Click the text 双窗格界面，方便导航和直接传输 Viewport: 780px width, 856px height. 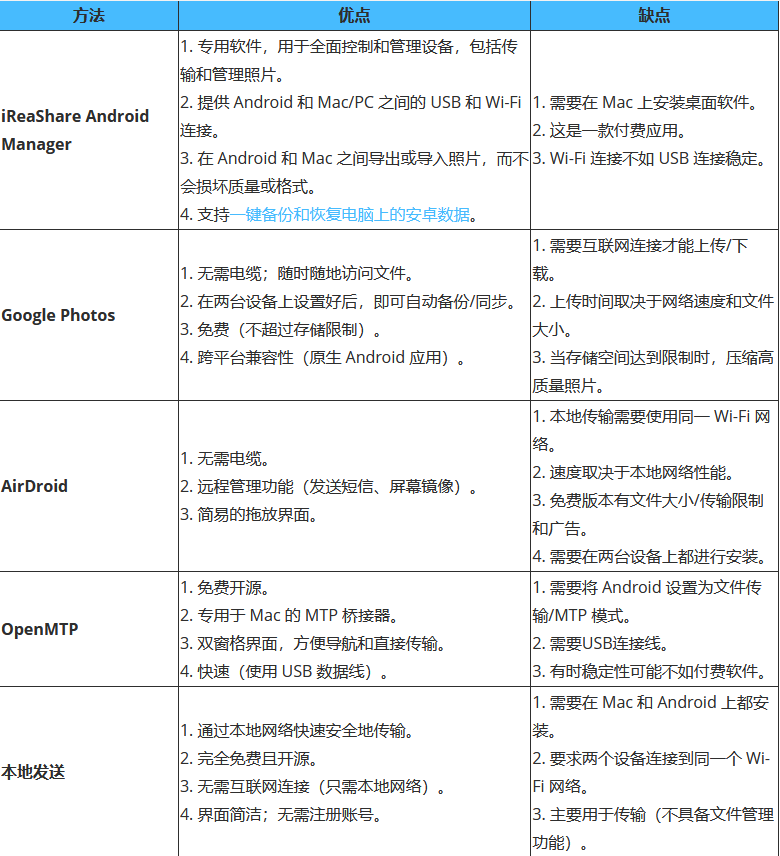(x=317, y=644)
